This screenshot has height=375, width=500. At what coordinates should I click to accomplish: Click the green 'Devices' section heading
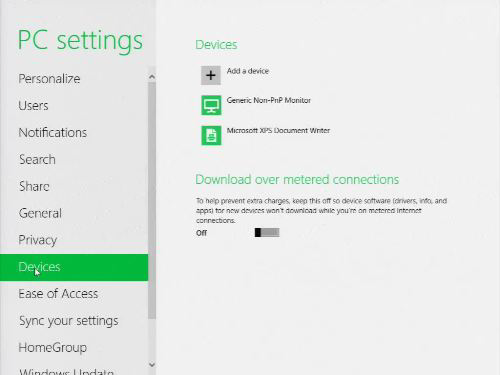pos(216,45)
